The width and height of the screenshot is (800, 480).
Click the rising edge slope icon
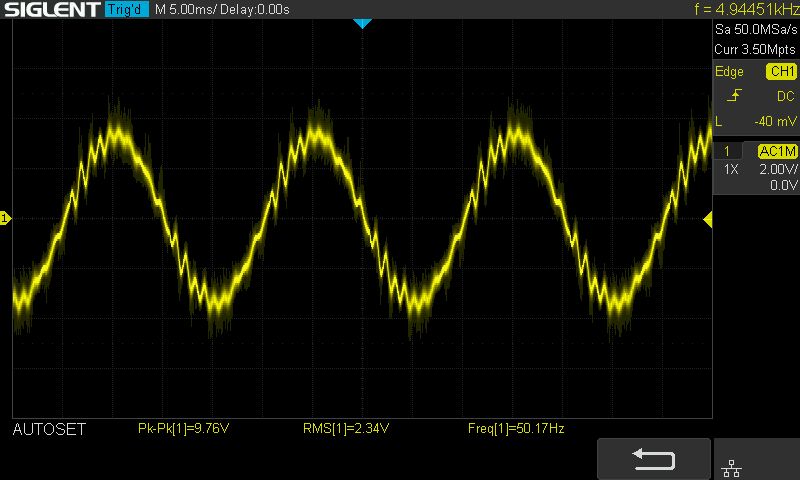click(734, 95)
